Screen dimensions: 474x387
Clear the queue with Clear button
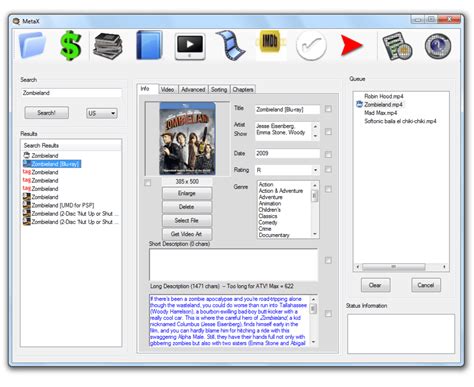(x=375, y=285)
